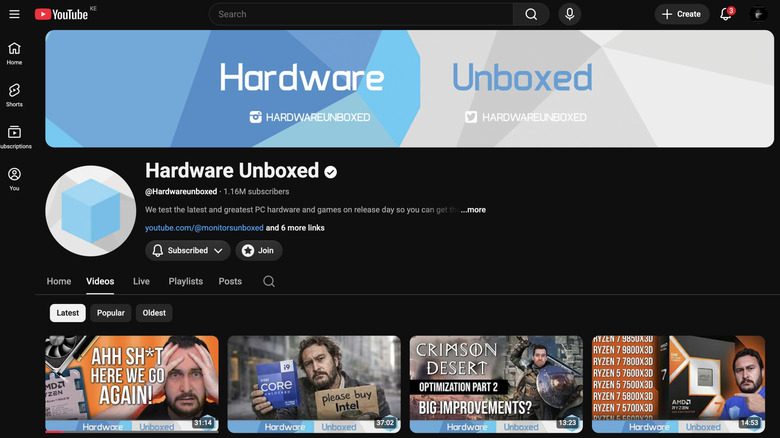The image size is (780, 438).
Task: Click the Create plus button
Action: pos(682,14)
